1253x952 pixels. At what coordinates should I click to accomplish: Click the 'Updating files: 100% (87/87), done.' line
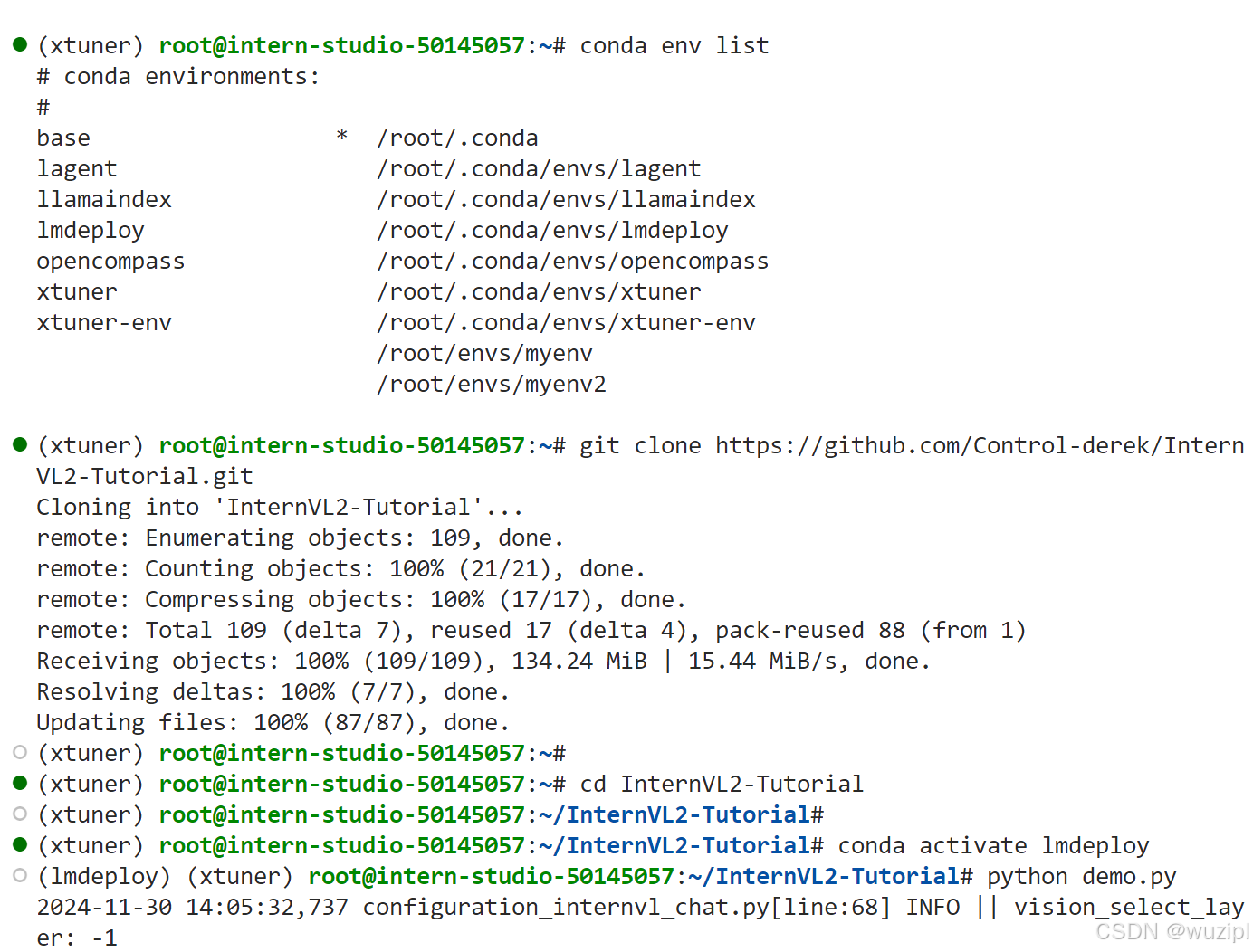(x=273, y=722)
